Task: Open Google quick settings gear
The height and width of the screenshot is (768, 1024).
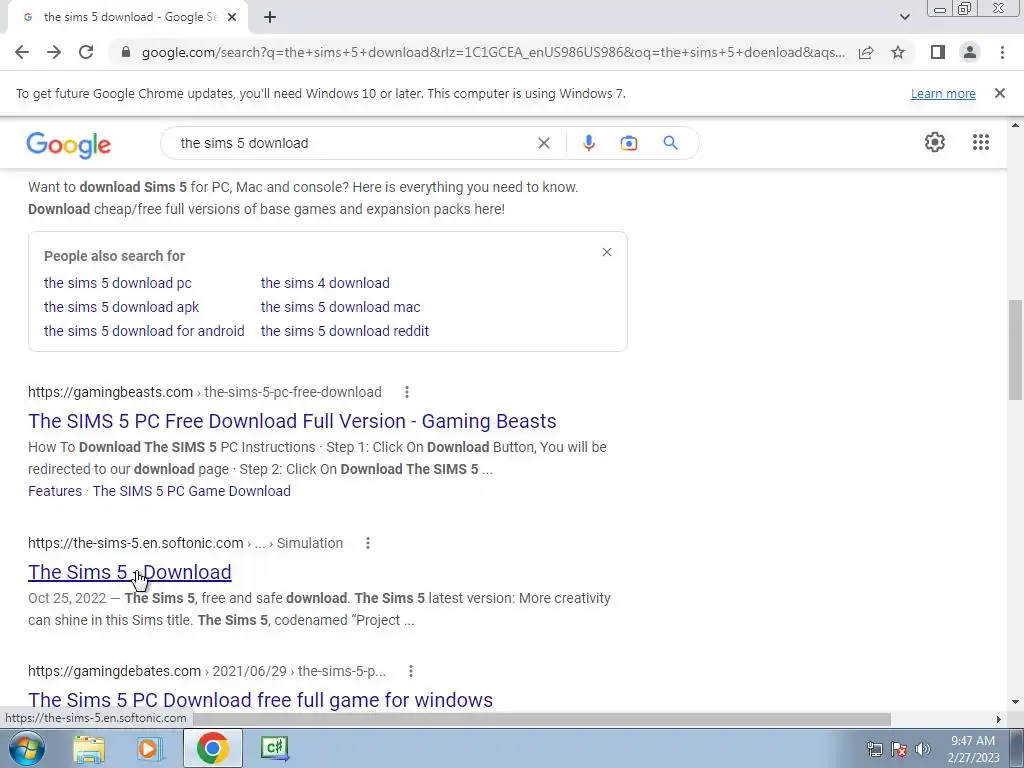Action: point(935,142)
